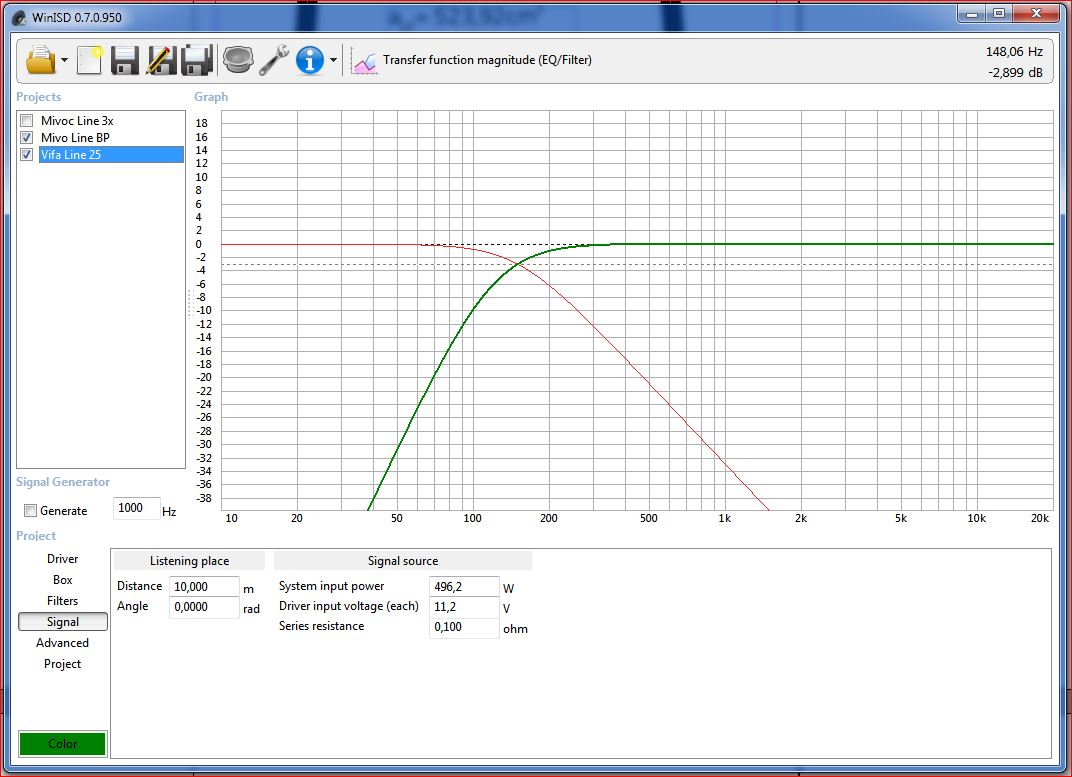Click the splitter handle left of graph
The height and width of the screenshot is (777, 1072).
(x=189, y=304)
